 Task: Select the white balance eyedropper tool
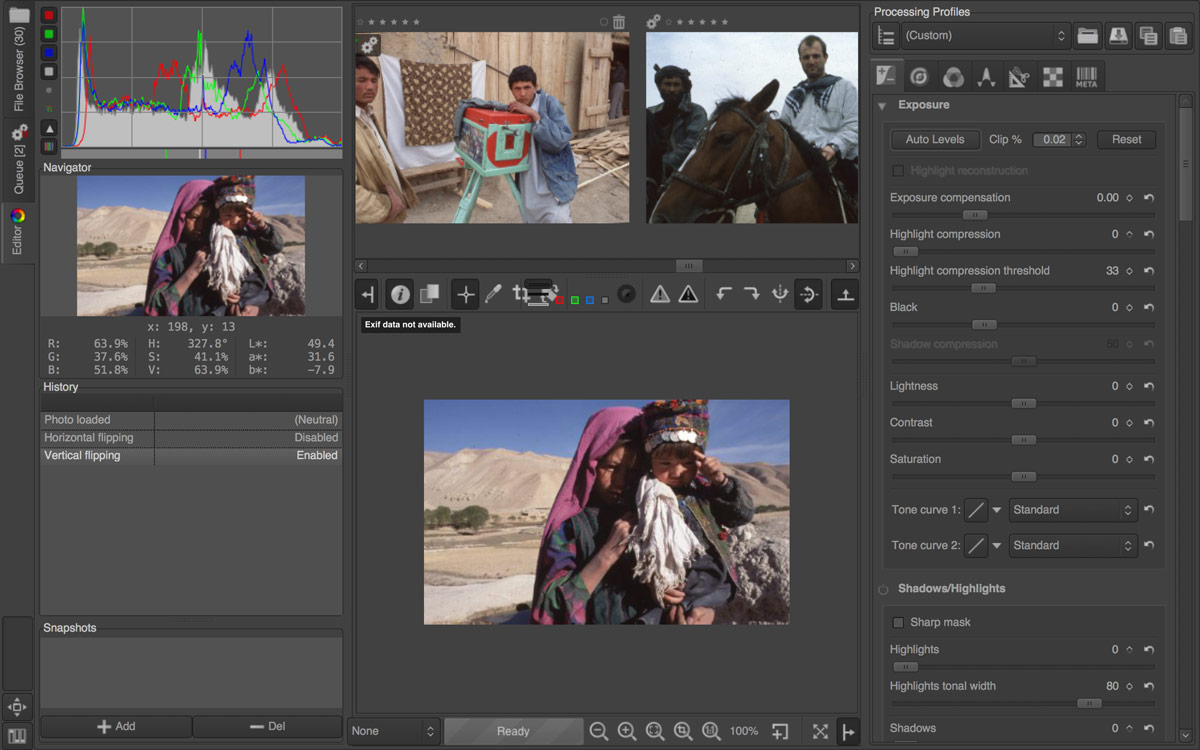(x=493, y=294)
